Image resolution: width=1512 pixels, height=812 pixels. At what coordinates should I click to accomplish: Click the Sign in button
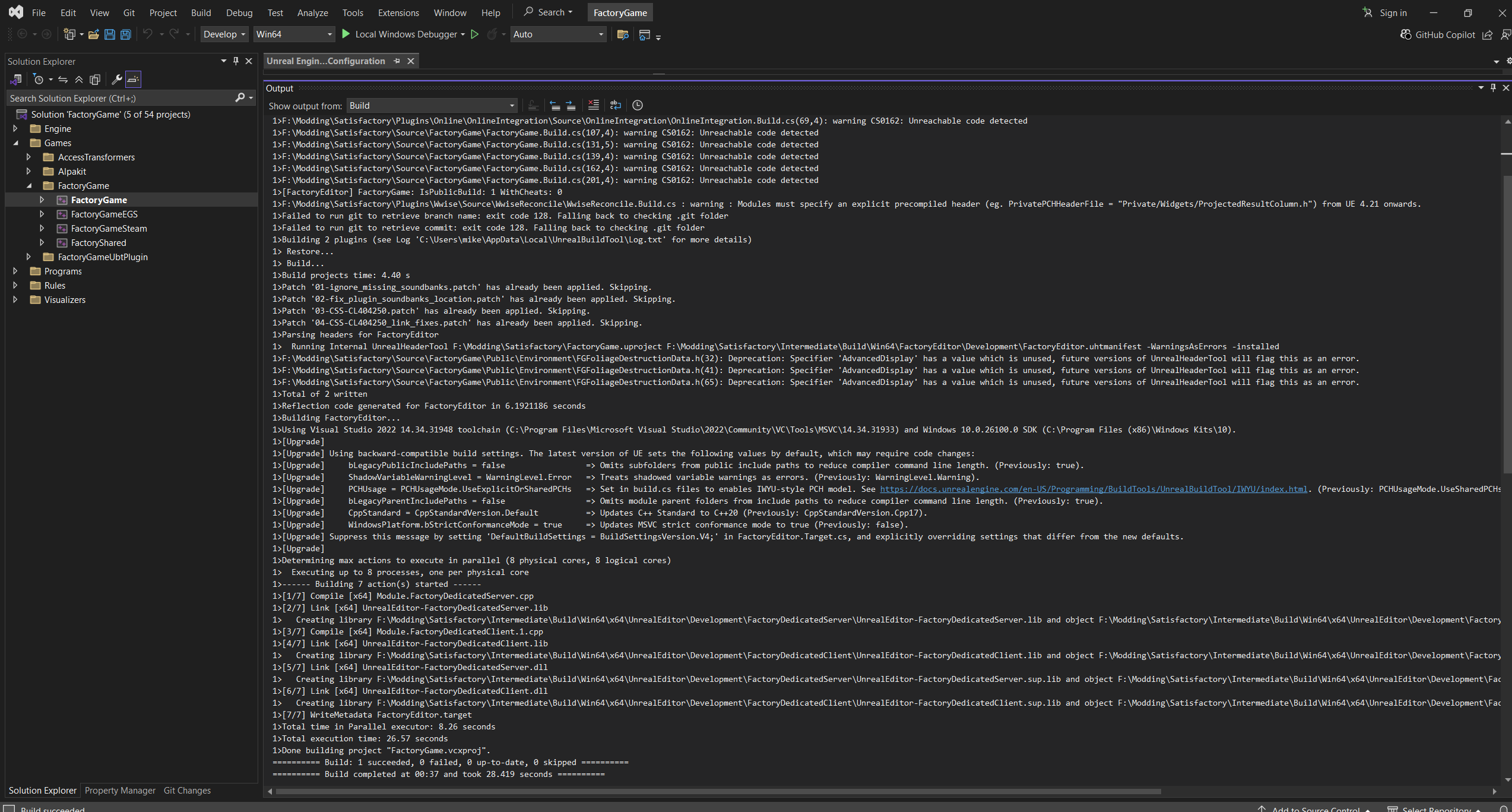(1385, 12)
